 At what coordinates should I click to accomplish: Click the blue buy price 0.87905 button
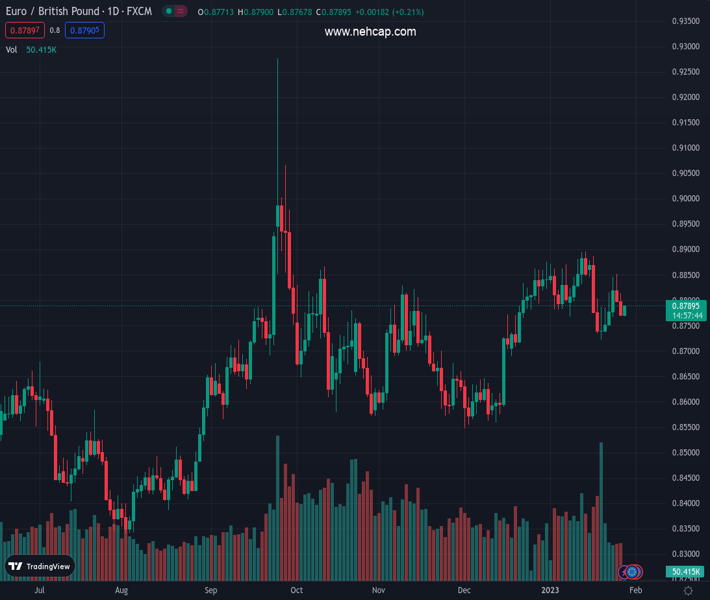(85, 30)
